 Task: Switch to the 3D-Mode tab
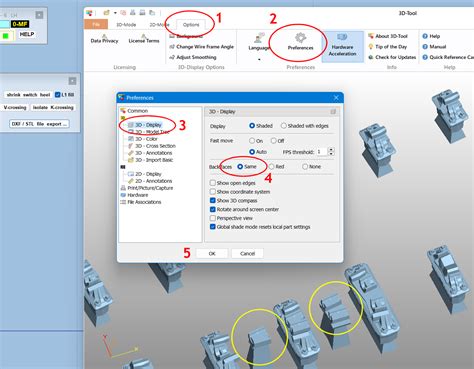tap(126, 24)
